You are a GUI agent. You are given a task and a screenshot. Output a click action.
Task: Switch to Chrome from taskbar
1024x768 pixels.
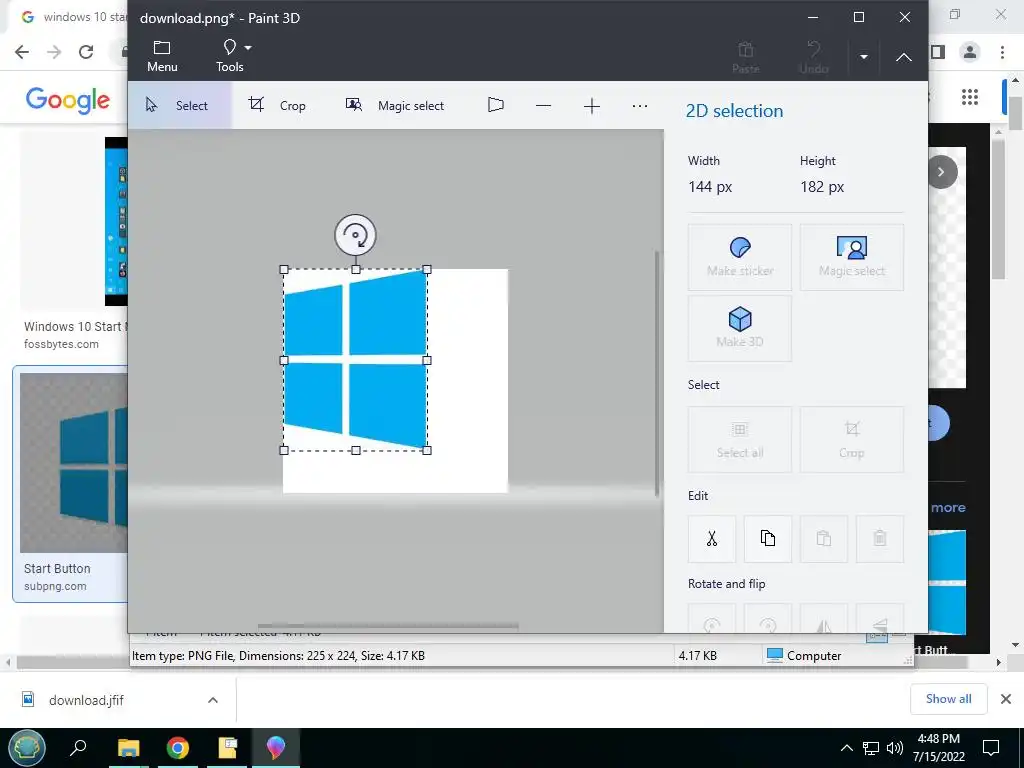tap(178, 747)
